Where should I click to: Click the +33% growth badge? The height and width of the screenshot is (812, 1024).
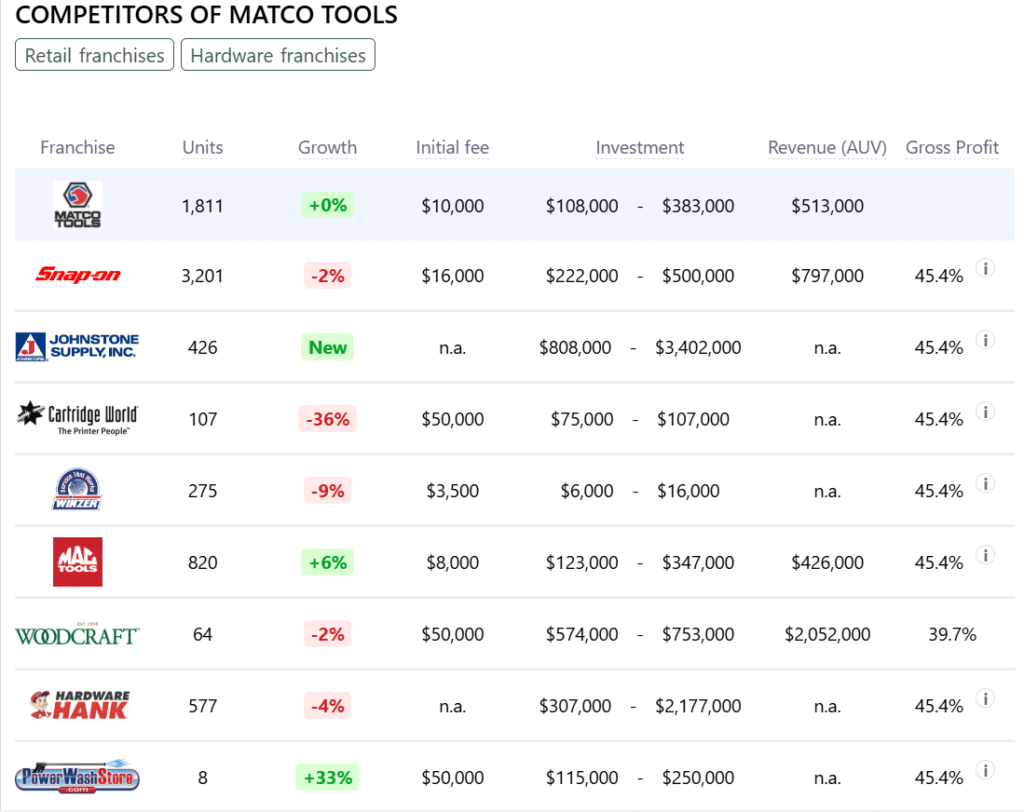coord(327,777)
